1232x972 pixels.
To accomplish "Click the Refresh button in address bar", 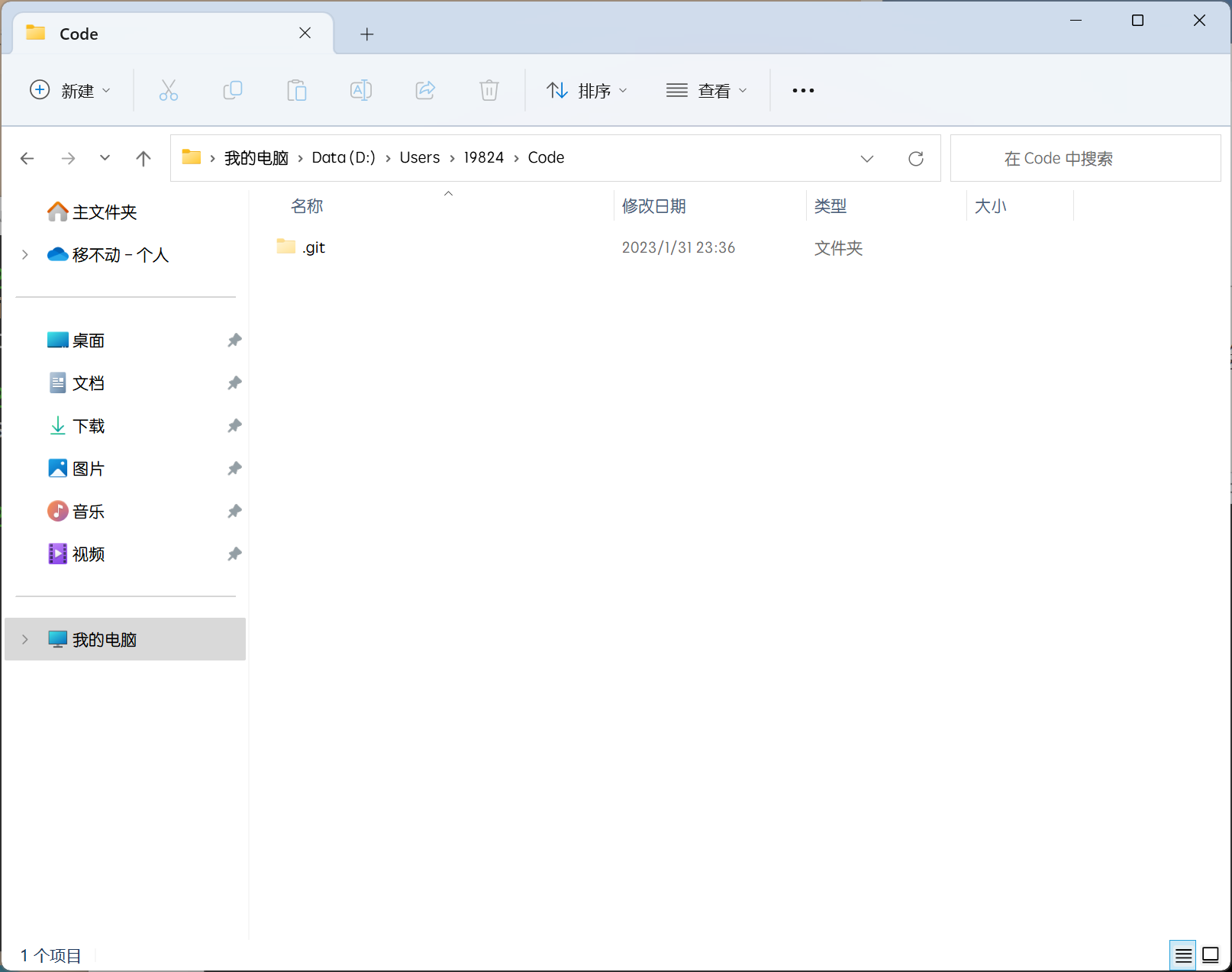I will point(916,158).
